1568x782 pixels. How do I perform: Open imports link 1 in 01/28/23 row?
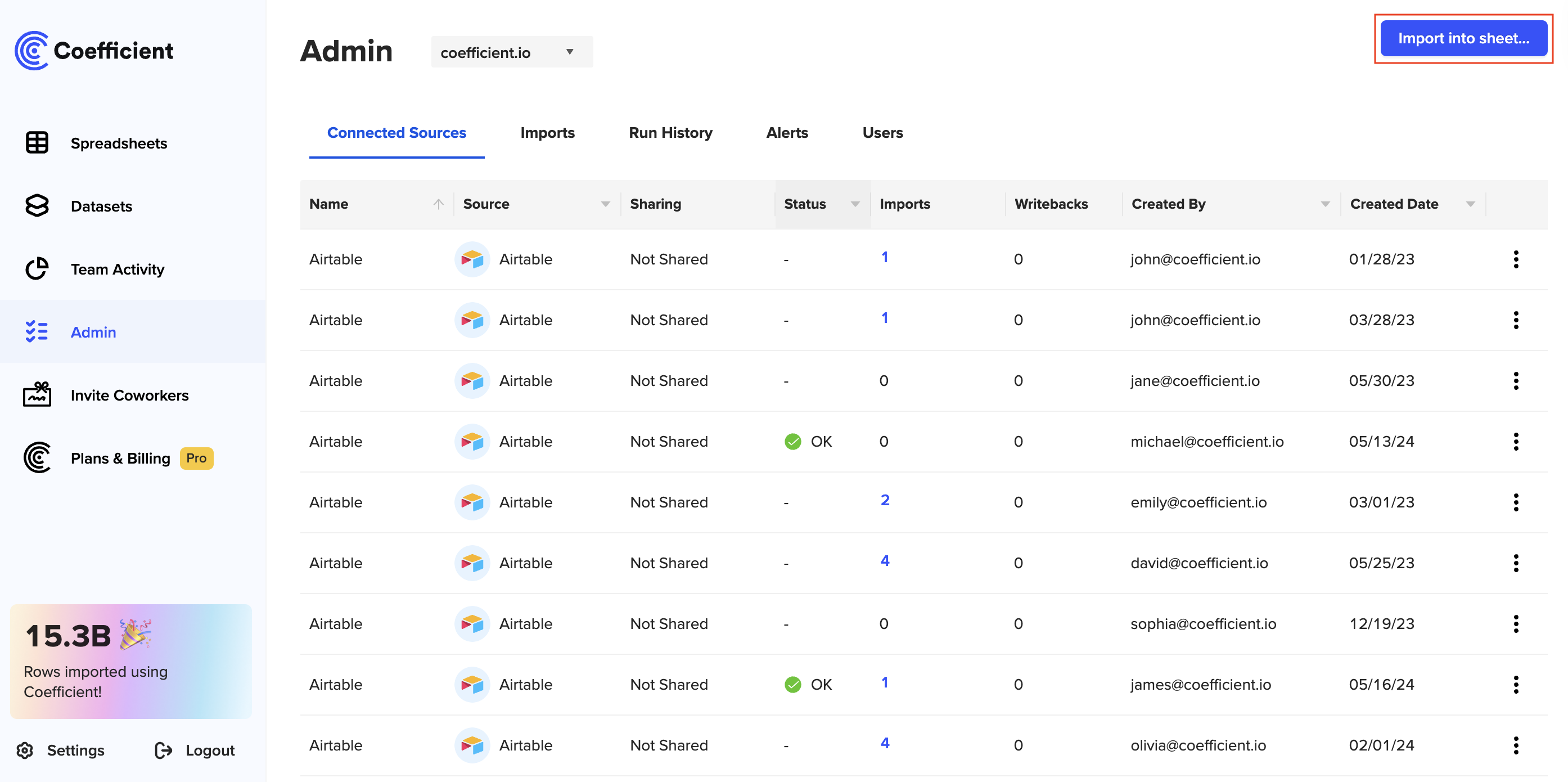coord(885,257)
